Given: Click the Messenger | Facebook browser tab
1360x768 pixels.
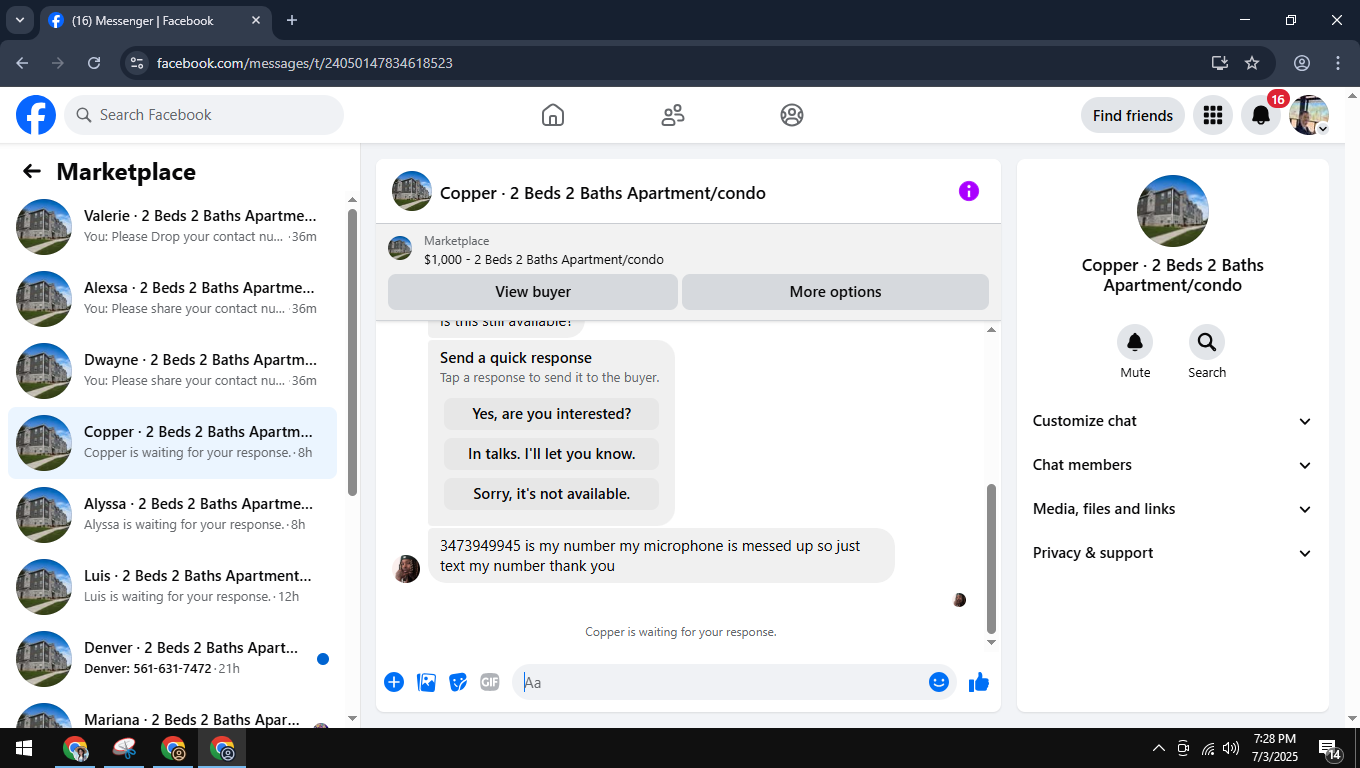Looking at the screenshot, I should coord(156,20).
